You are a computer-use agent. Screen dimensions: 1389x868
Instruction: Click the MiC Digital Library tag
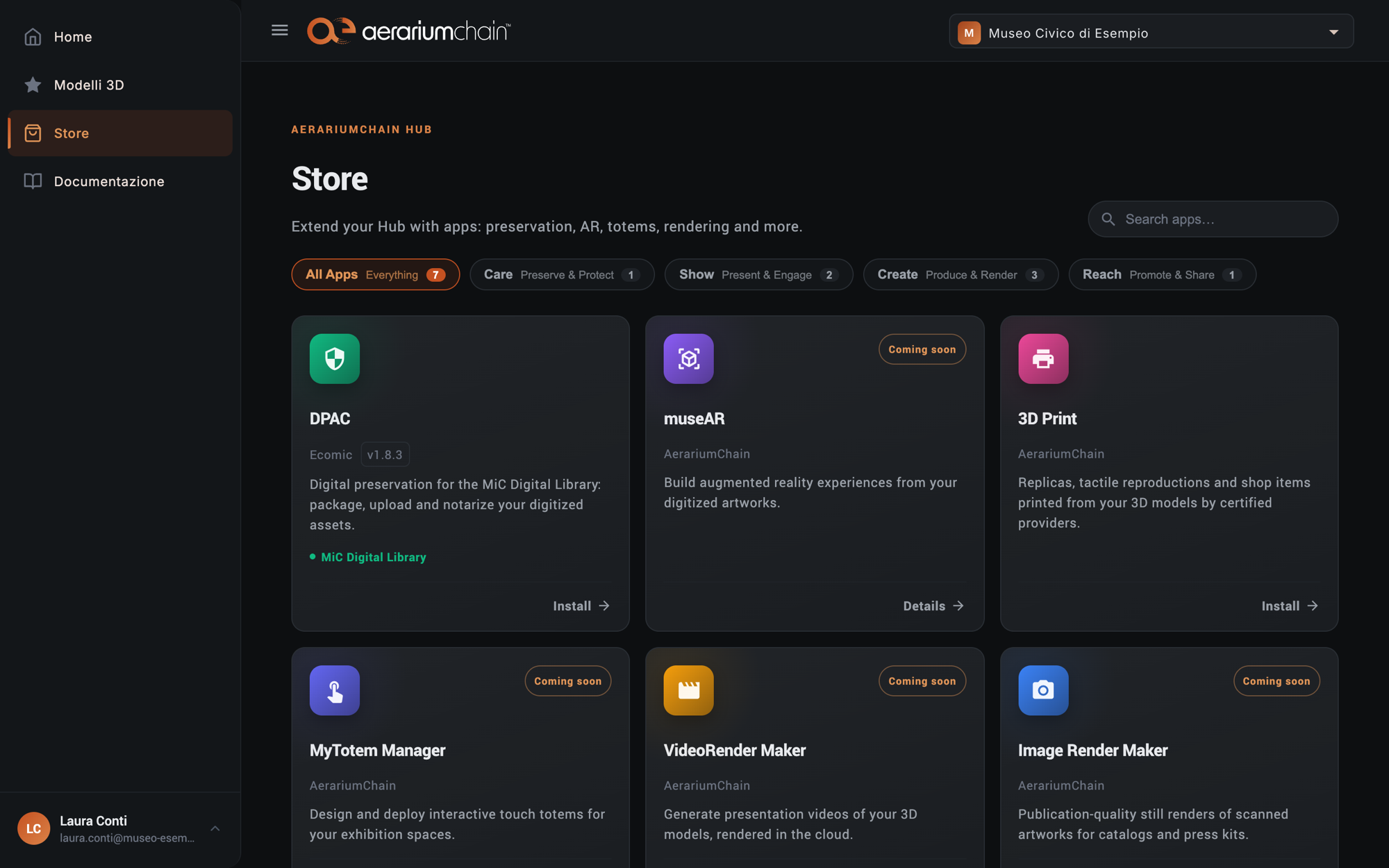pos(368,558)
